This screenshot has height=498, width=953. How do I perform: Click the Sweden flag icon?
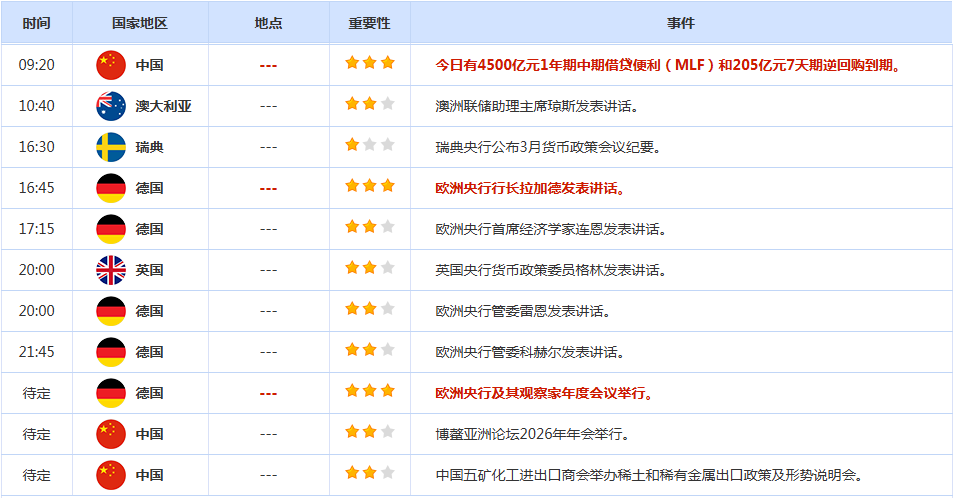click(x=111, y=147)
